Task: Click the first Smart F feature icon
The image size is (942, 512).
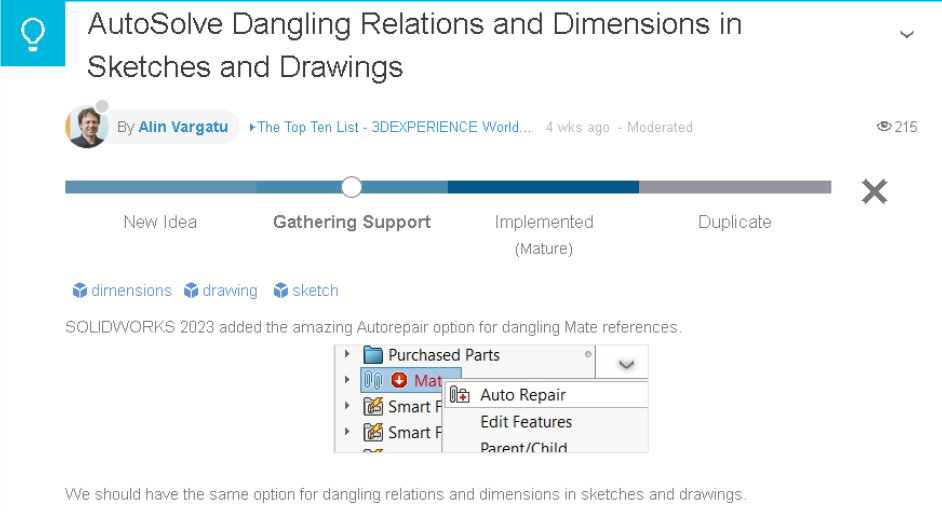Action: (x=373, y=407)
